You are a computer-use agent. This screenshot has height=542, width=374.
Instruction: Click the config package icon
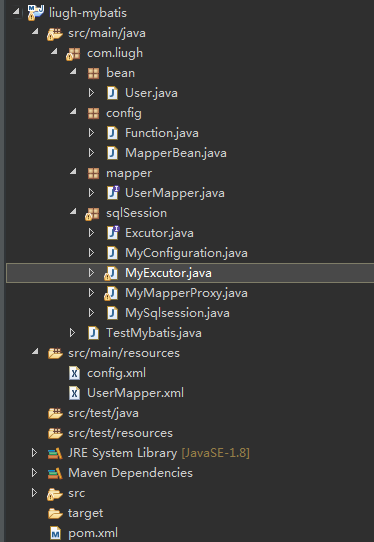[x=94, y=113]
